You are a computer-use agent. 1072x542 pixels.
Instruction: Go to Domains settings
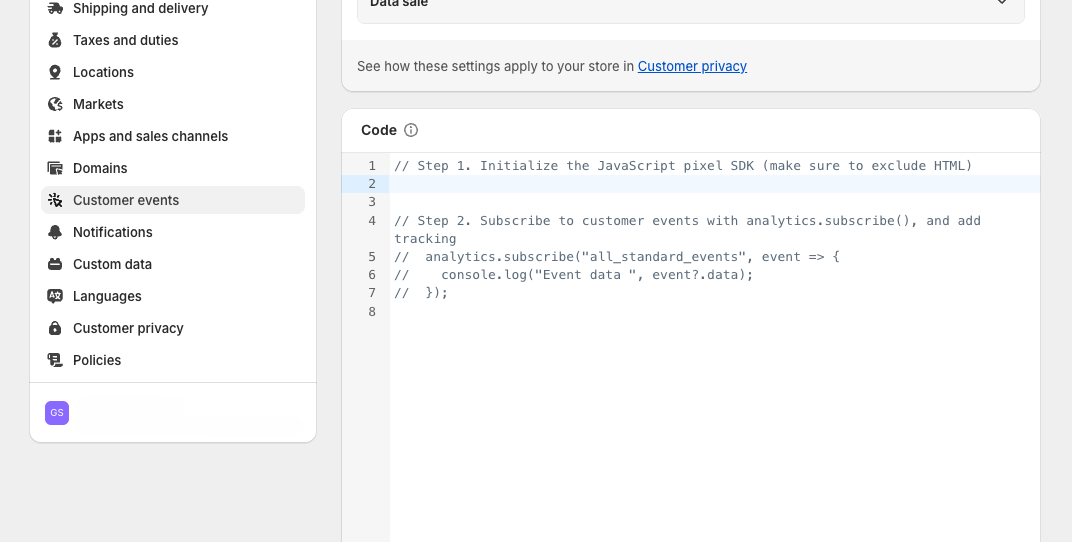point(173,168)
